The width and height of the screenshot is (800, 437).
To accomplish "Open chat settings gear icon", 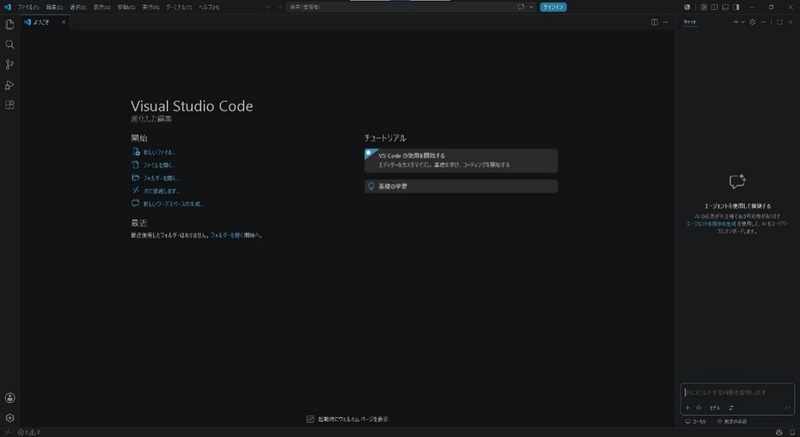I will tap(752, 22).
